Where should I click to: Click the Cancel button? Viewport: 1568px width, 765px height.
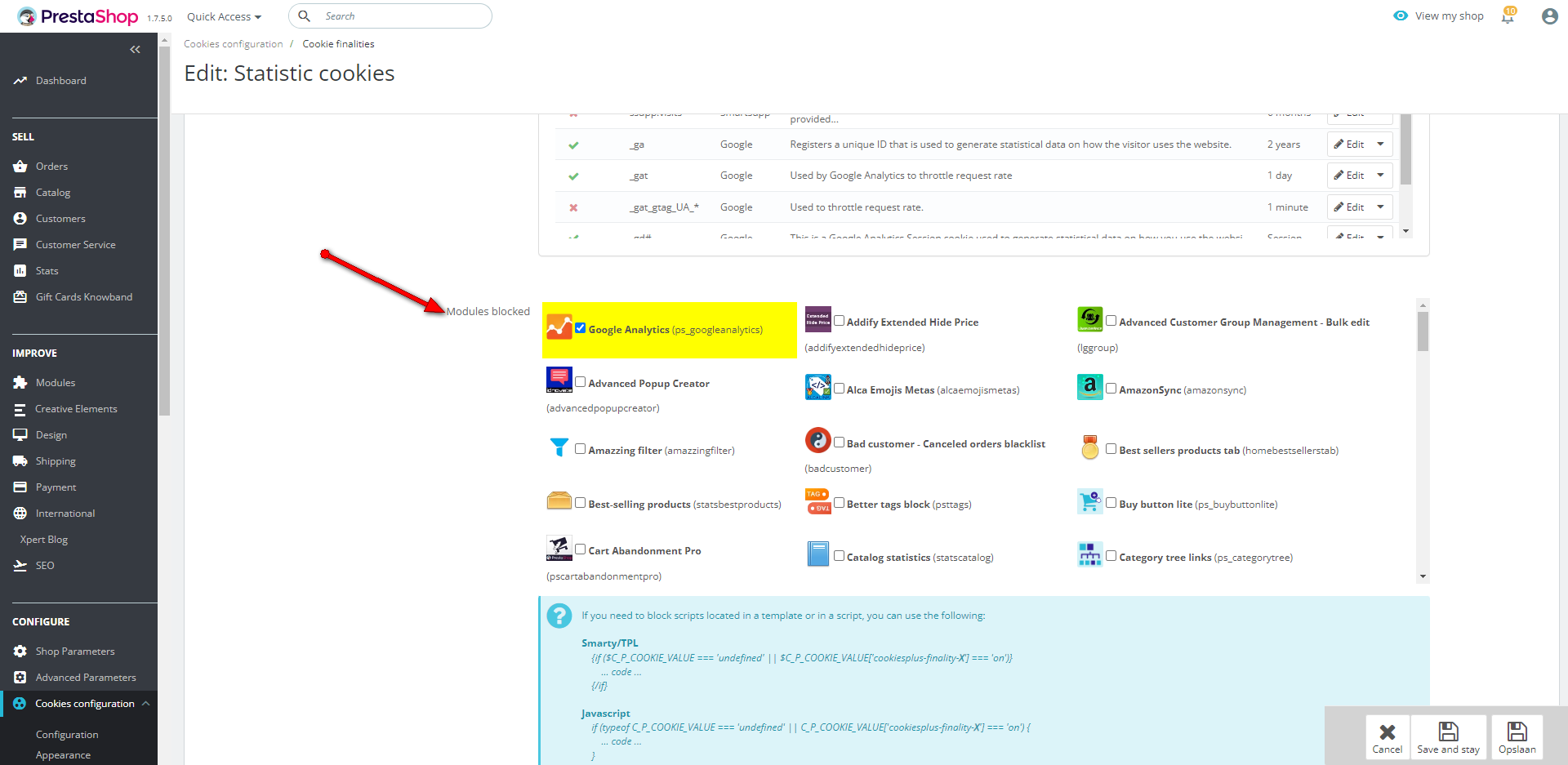pyautogui.click(x=1388, y=737)
